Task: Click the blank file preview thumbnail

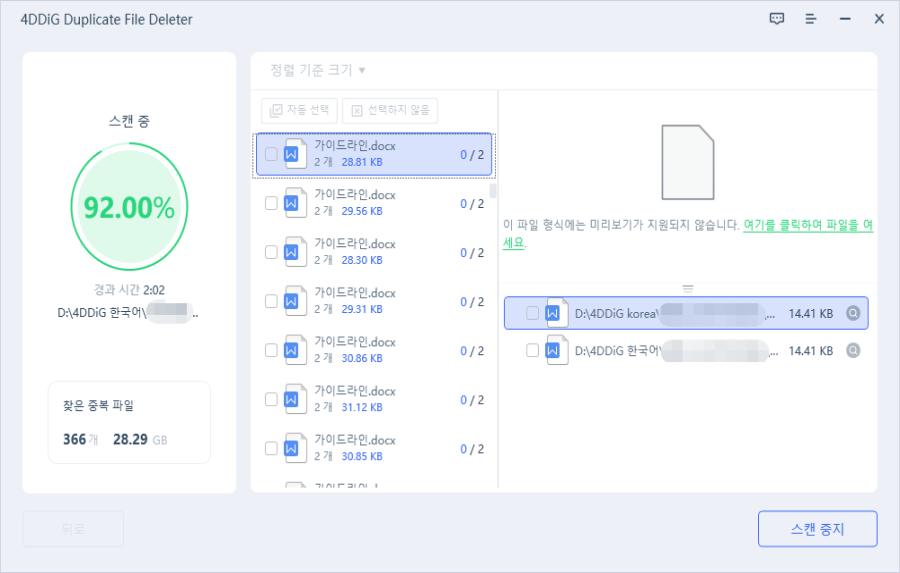Action: tap(688, 162)
